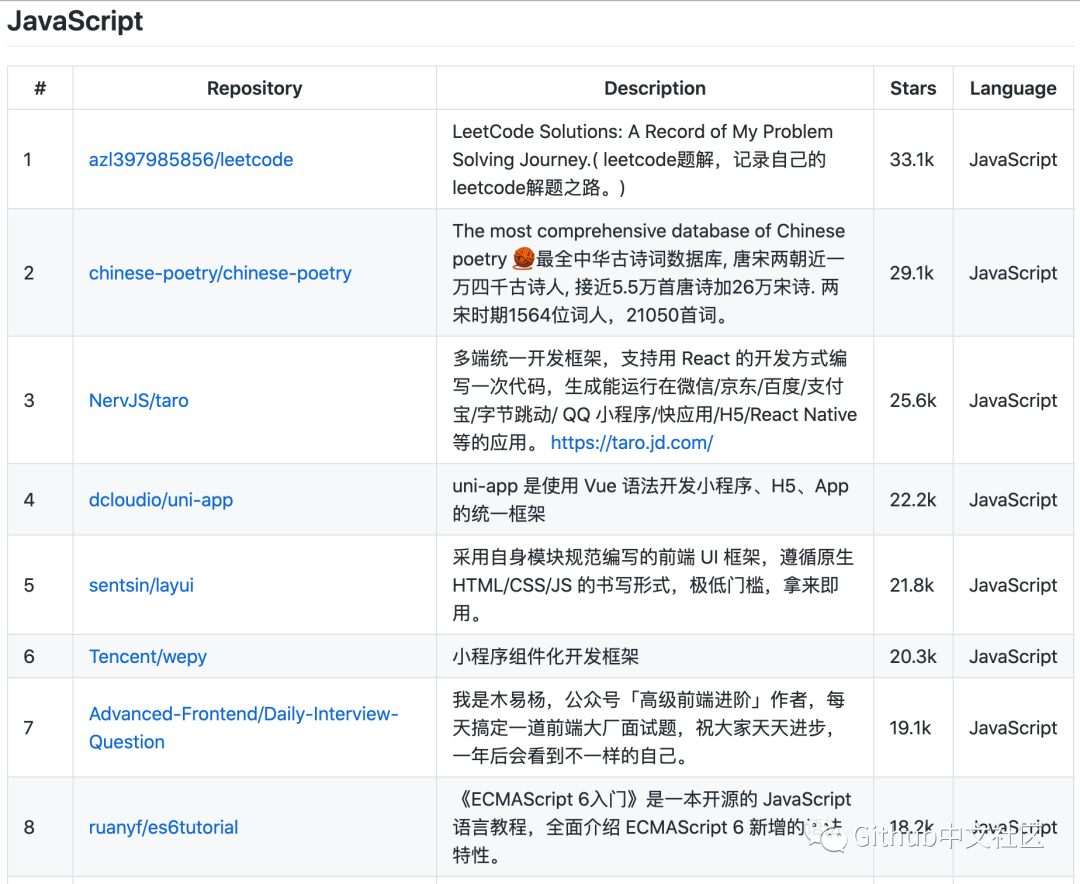Open the azl397985856/leetcode repository link
This screenshot has height=884, width=1080.
(191, 160)
